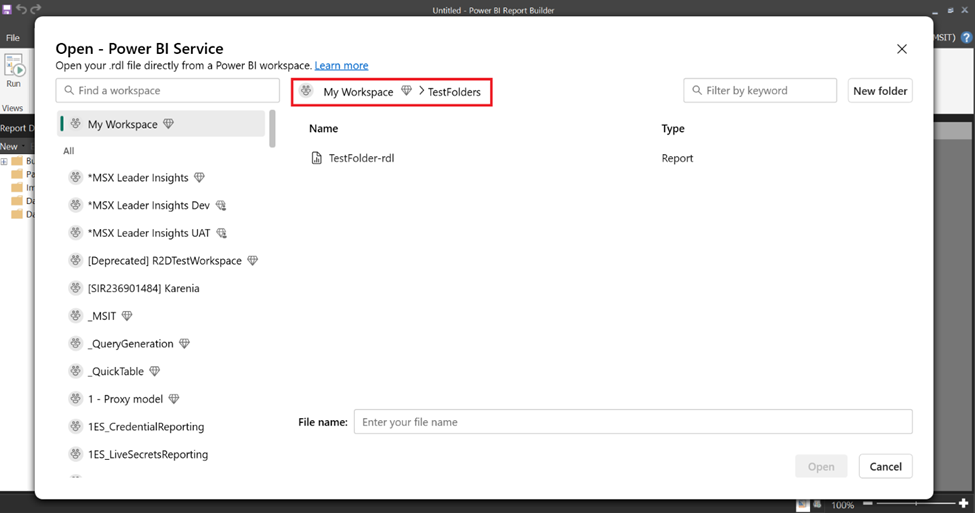
Task: Click the diamond icon beside [Deprecated] R2DTestWorkspace
Action: point(252,261)
